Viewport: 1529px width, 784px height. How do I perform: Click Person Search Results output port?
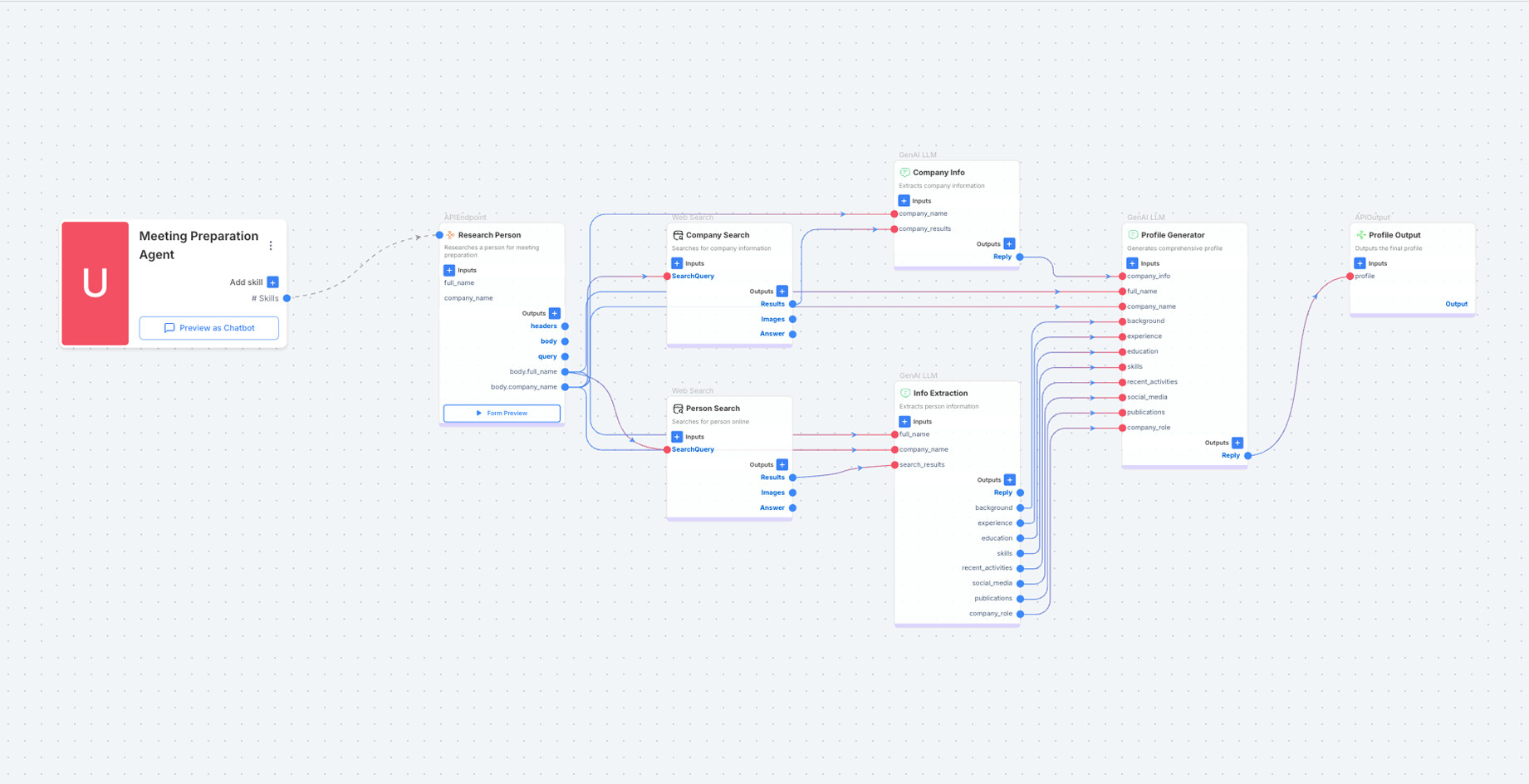tap(792, 478)
